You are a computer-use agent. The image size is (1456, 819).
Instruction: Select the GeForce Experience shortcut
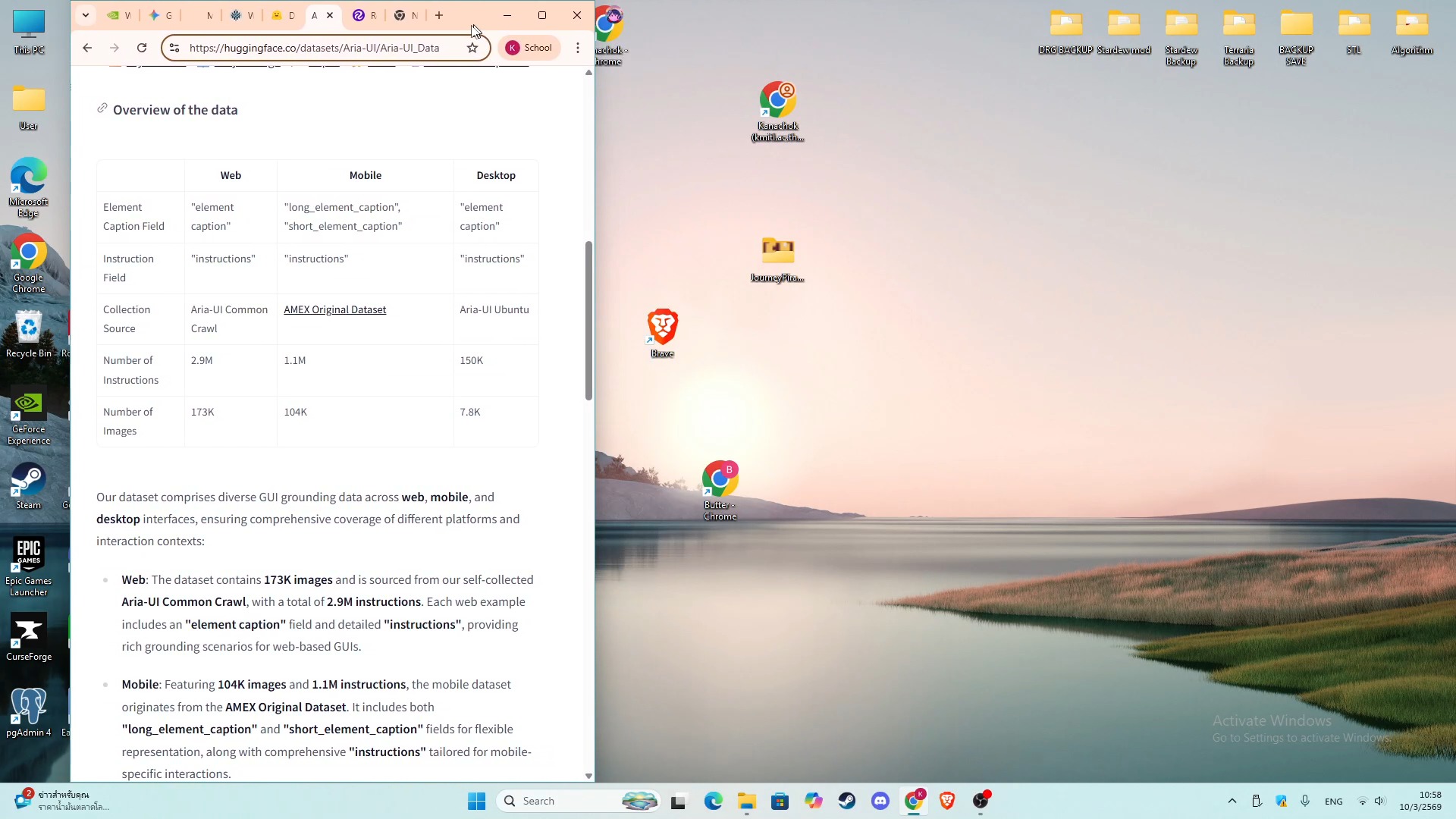pyautogui.click(x=29, y=415)
